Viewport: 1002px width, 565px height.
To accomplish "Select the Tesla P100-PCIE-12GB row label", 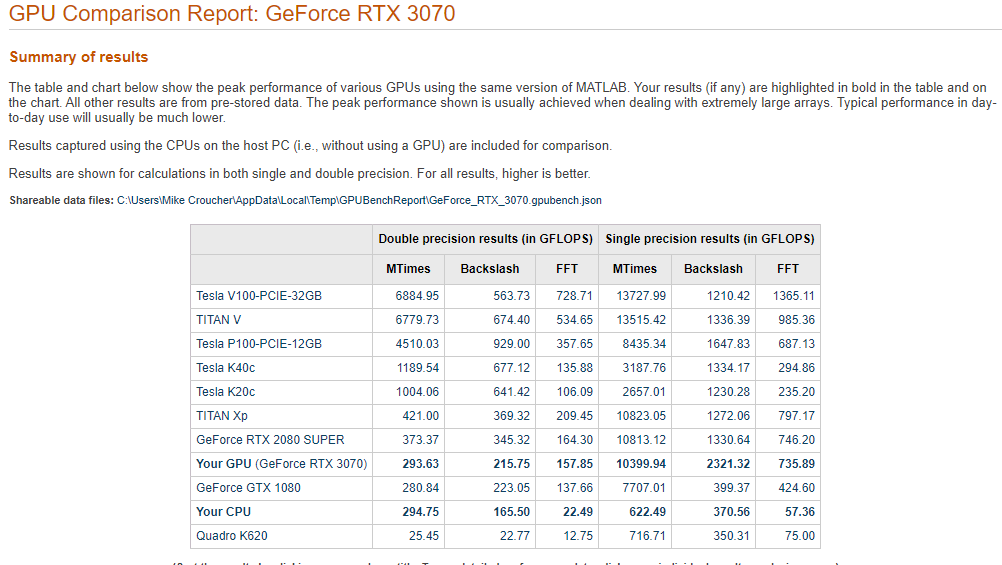I will [x=259, y=344].
